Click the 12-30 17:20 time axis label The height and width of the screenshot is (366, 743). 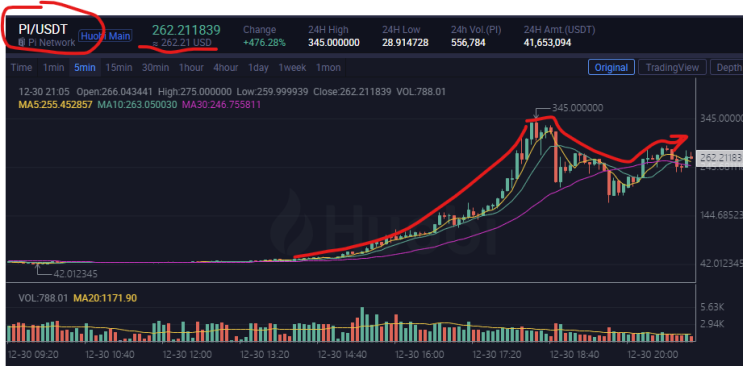pos(498,355)
